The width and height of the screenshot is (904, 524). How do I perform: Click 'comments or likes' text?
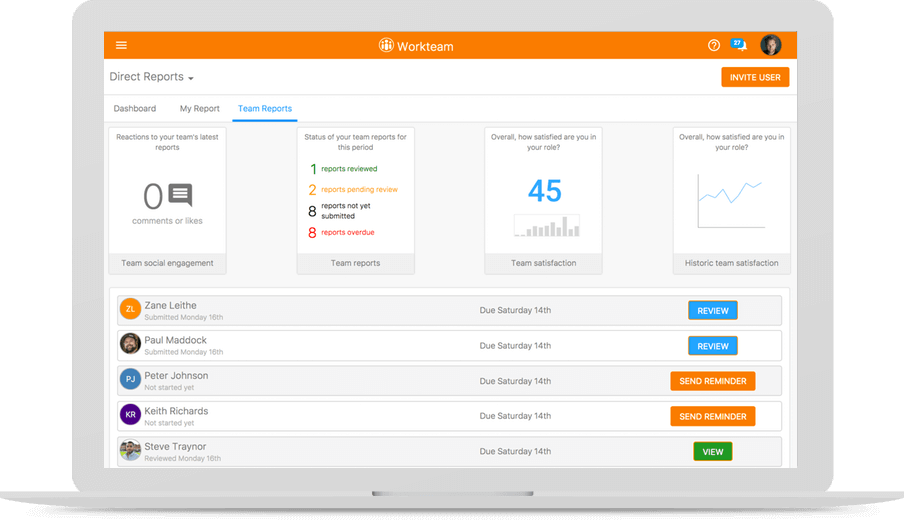[x=167, y=221]
